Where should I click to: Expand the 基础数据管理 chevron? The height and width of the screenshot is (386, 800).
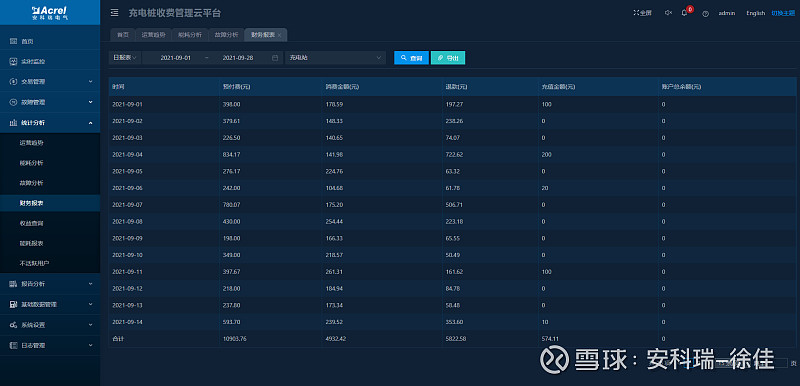click(90, 304)
